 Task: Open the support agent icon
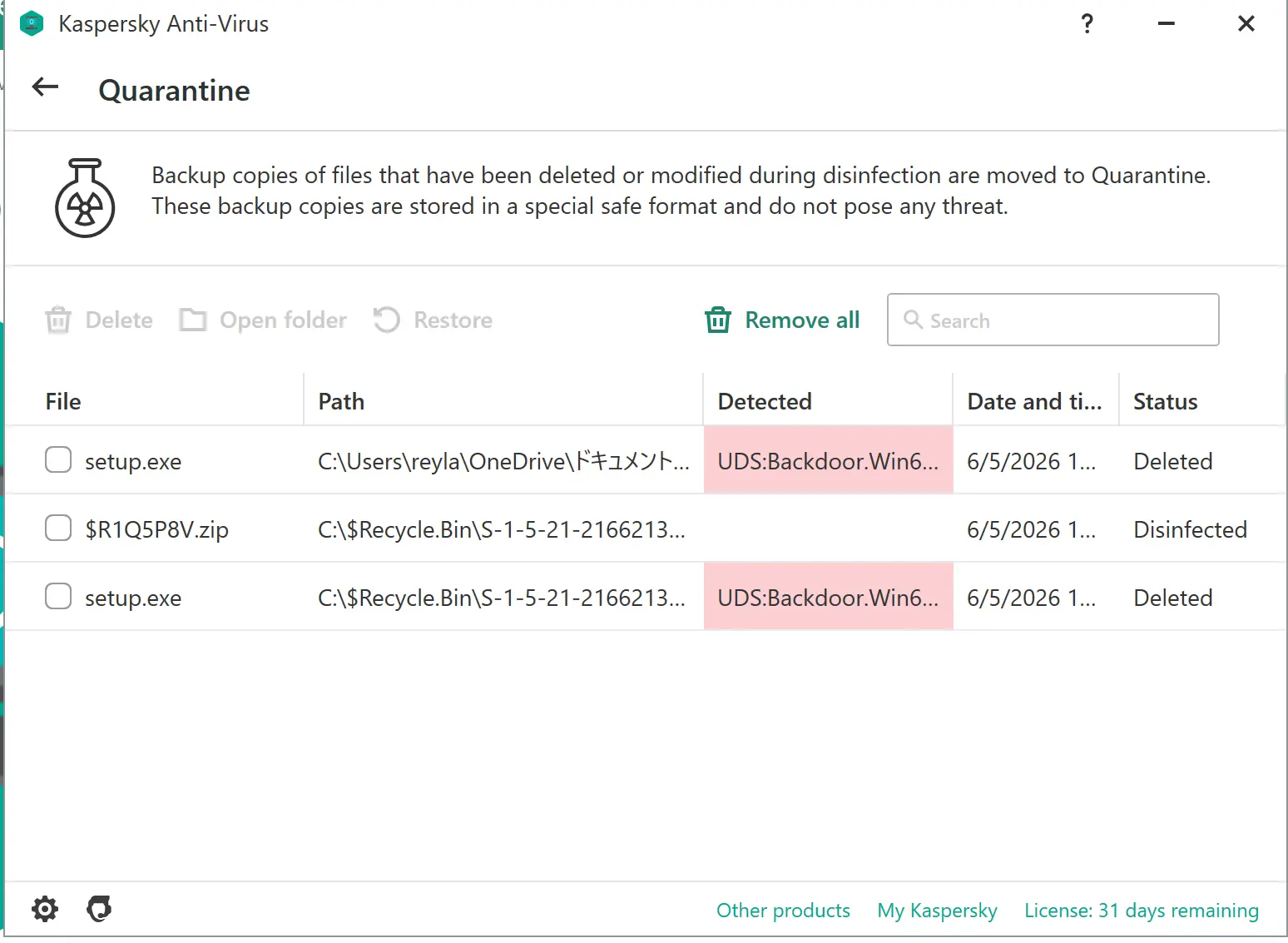(99, 909)
